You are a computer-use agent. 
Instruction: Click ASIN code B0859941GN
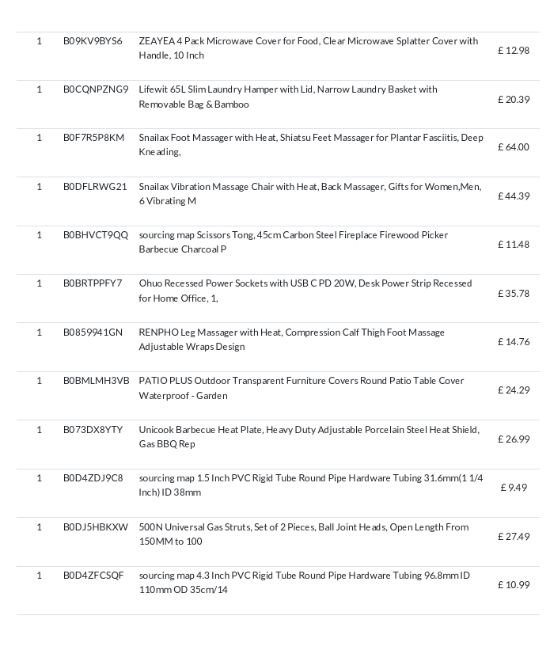[93, 332]
